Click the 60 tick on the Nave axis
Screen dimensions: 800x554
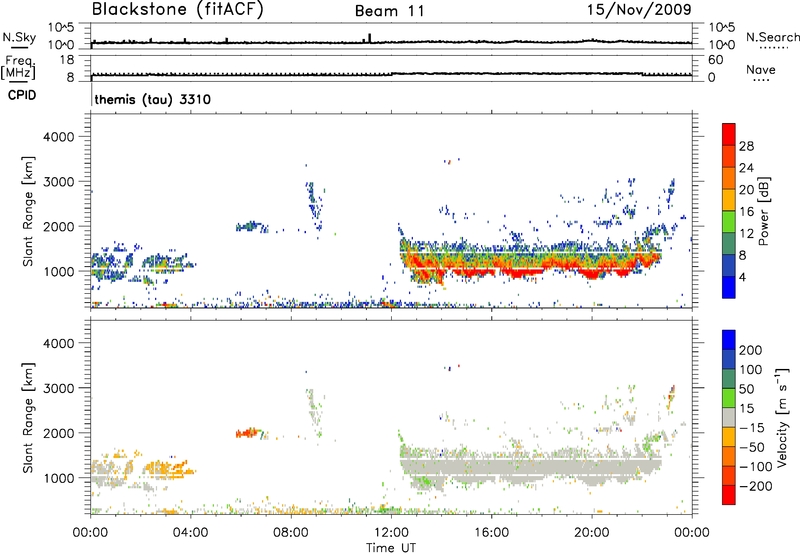(715, 60)
